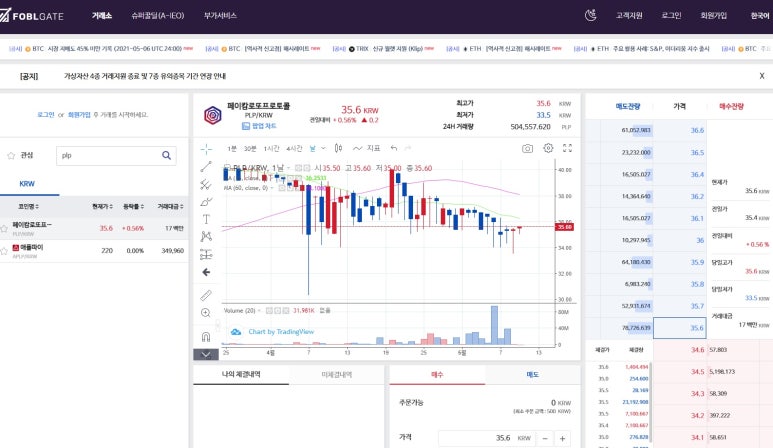
Task: Increase order price with plus button
Action: tap(562, 438)
